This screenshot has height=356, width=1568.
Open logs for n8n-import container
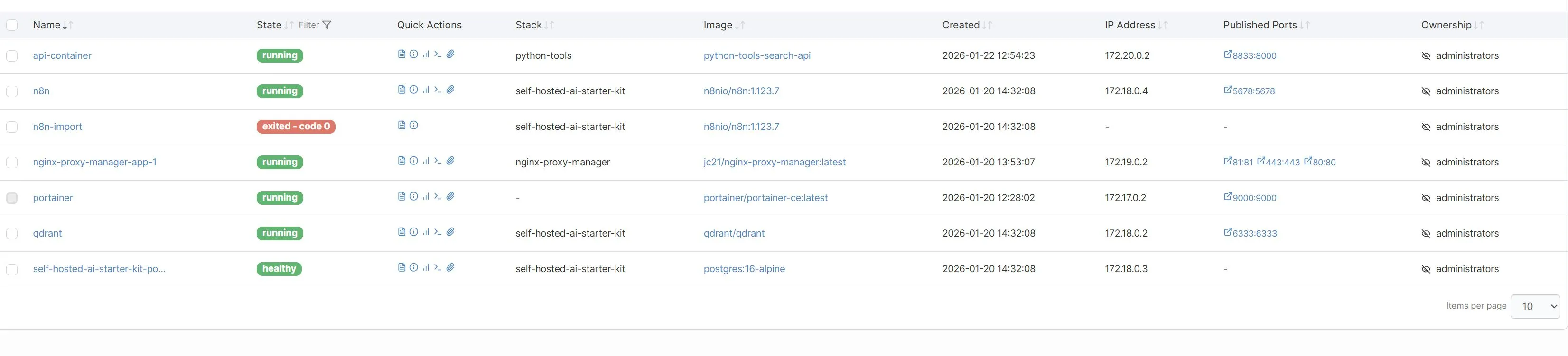401,125
